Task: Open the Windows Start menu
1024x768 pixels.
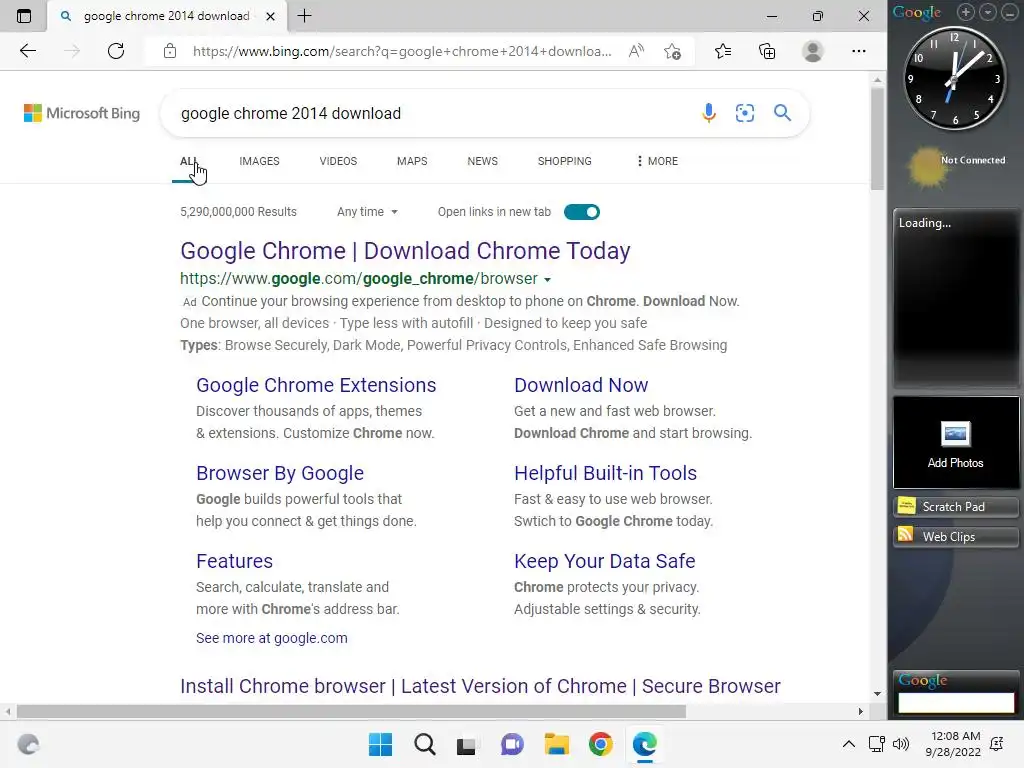Action: point(381,744)
